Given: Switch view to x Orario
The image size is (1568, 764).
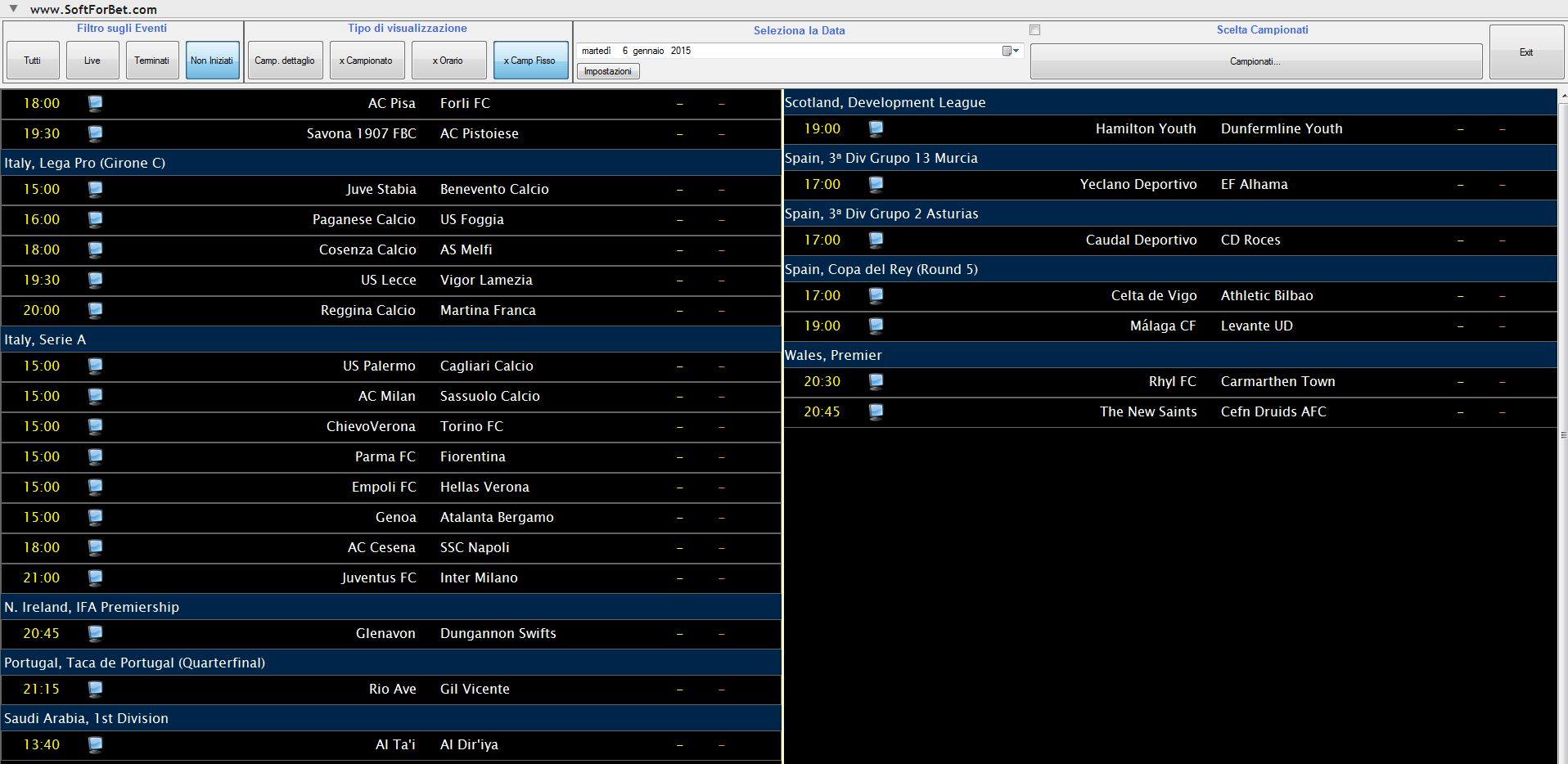Looking at the screenshot, I should pyautogui.click(x=448, y=61).
